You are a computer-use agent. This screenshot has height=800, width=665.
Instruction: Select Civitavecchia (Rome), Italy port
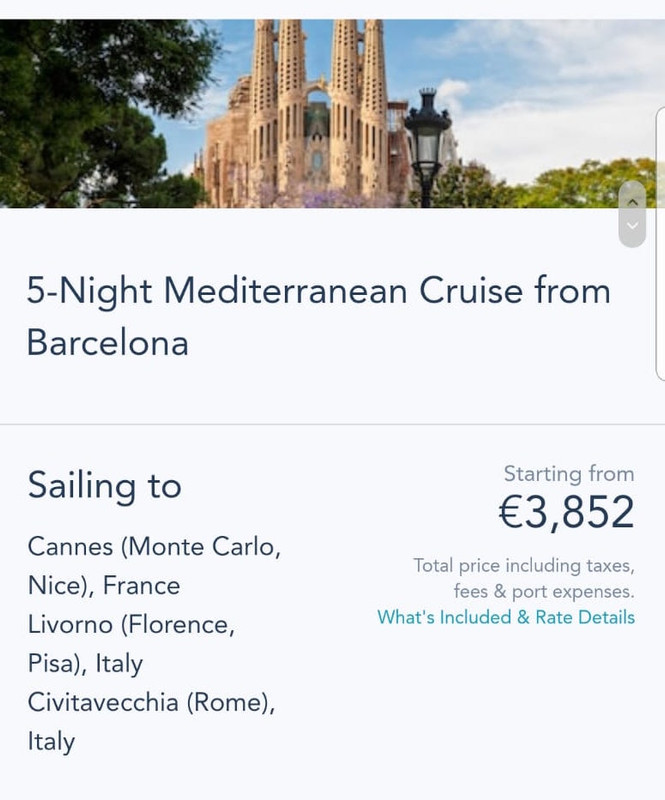pyautogui.click(x=150, y=722)
